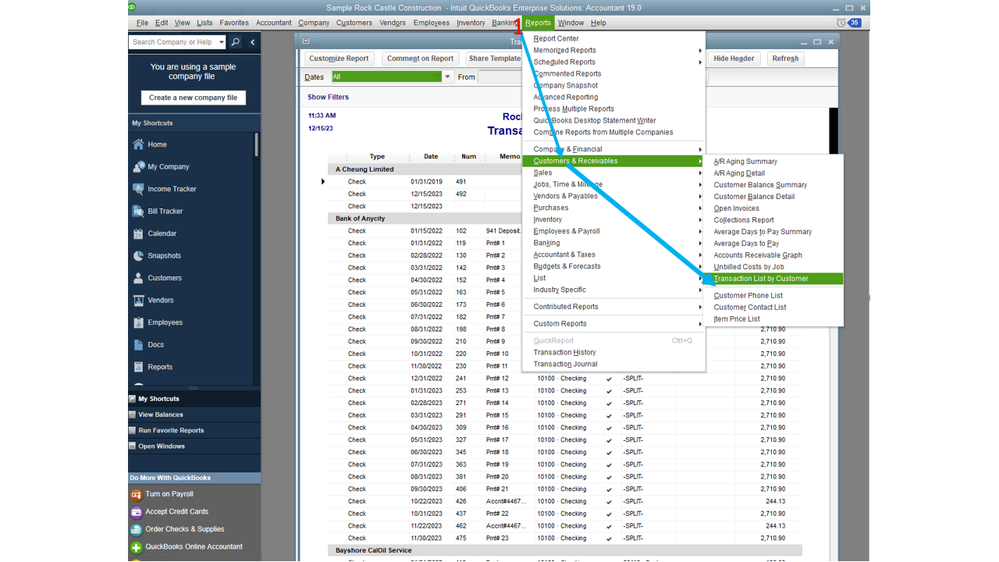This screenshot has height=562, width=999.
Task: Expand the Custom Reports submenu
Action: pyautogui.click(x=700, y=324)
